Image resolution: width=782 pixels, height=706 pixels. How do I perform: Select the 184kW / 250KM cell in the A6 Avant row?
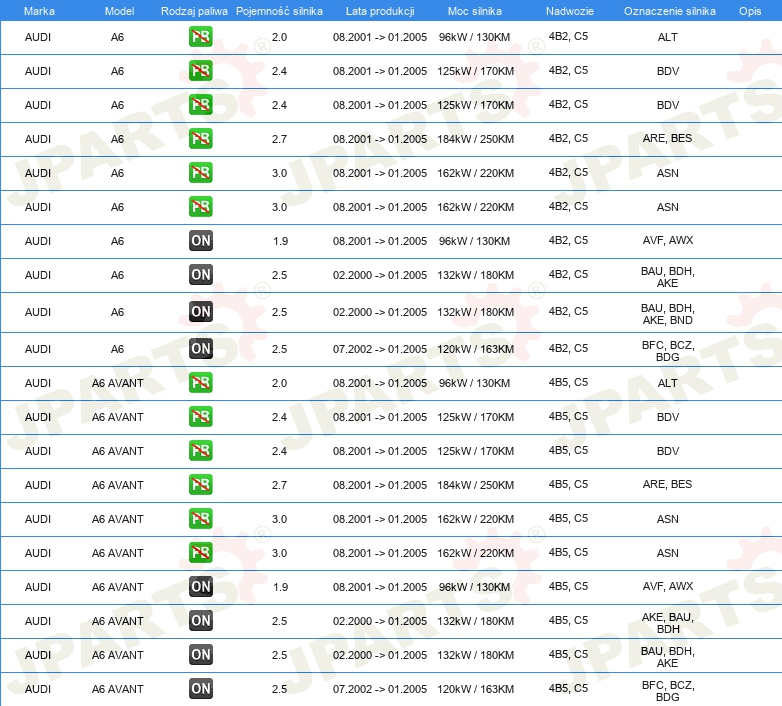click(x=475, y=485)
